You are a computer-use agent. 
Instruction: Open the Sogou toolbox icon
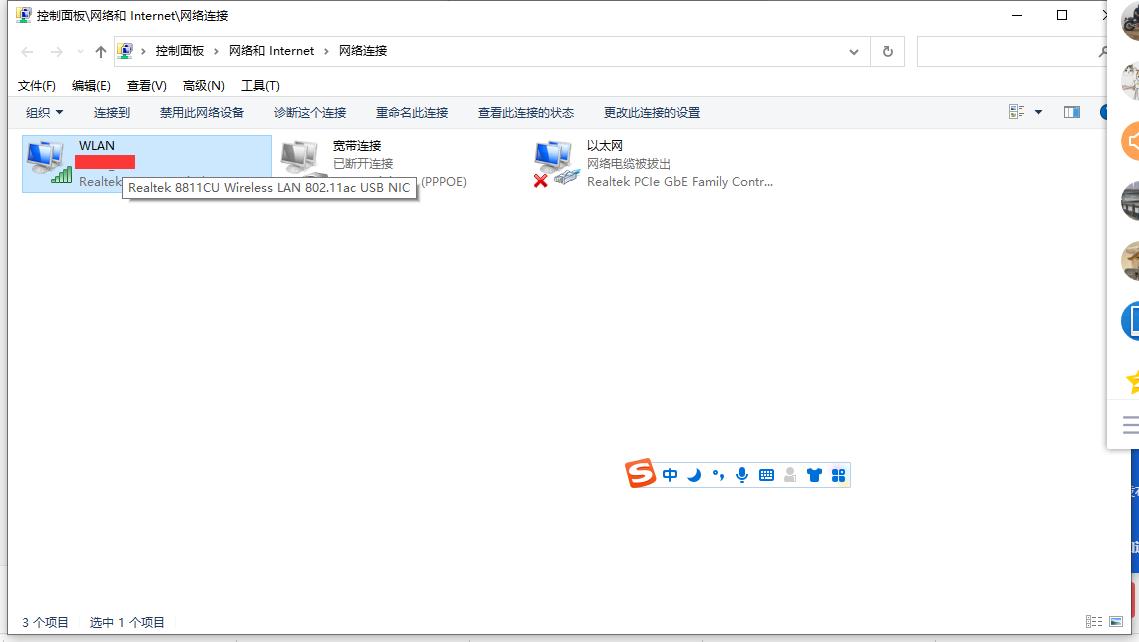pos(838,474)
